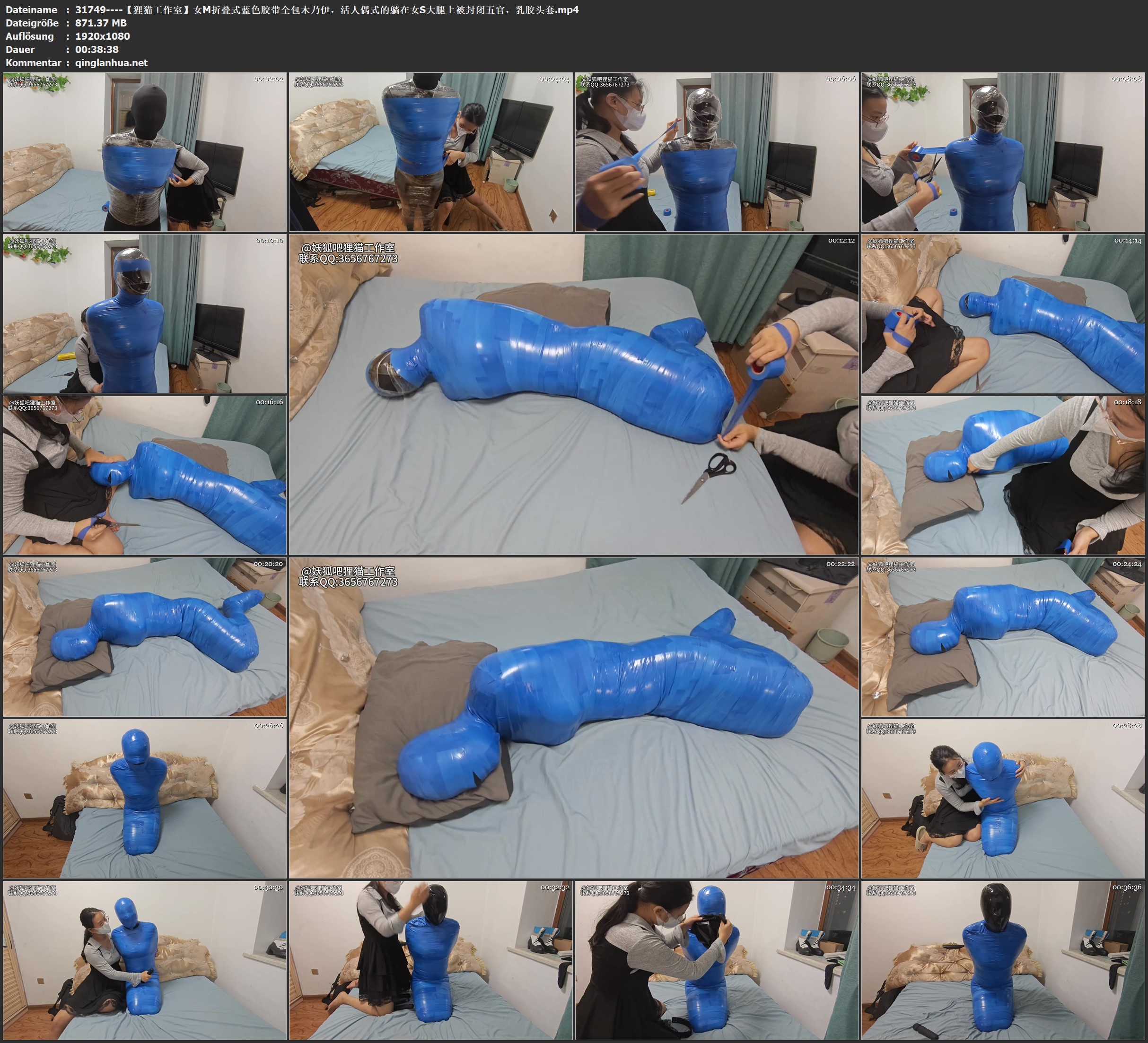Select the large 00:22:22 preview

(x=573, y=718)
